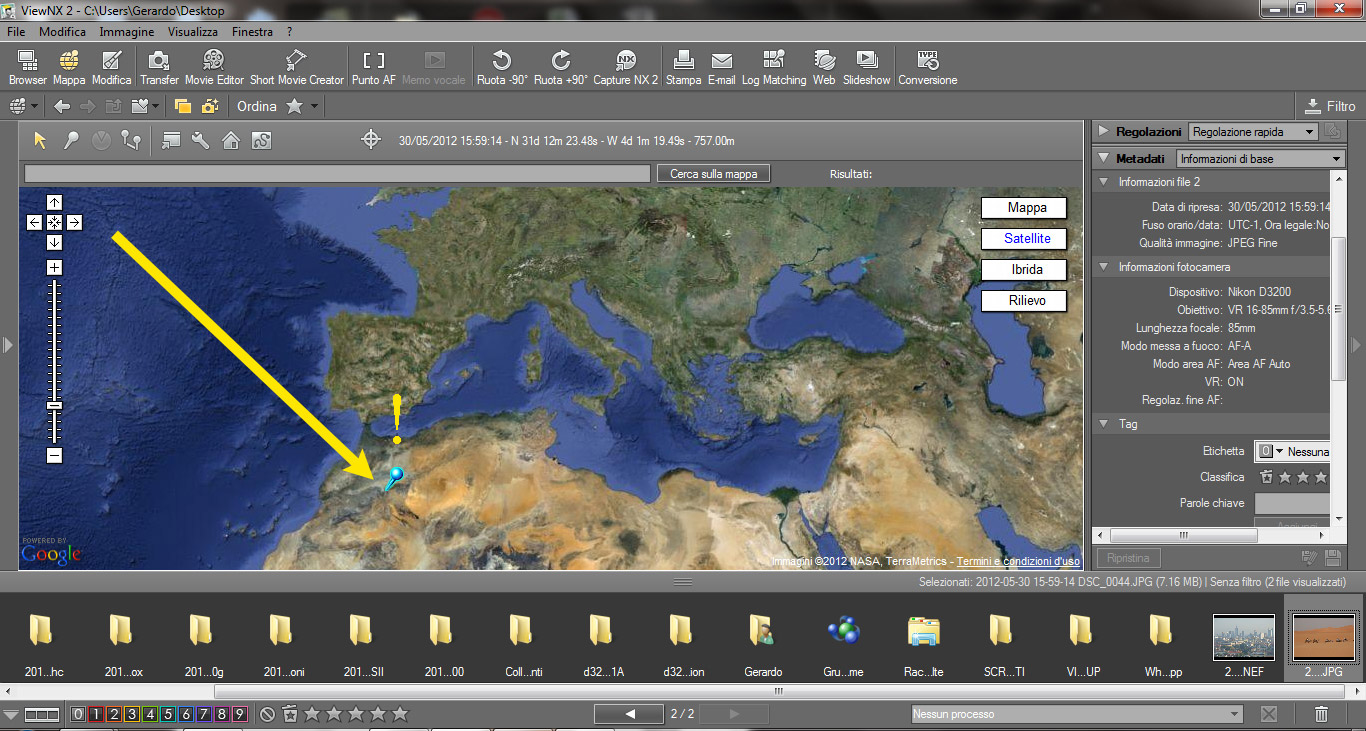Launch Short Movie Creator
This screenshot has height=731, width=1366.
[296, 67]
